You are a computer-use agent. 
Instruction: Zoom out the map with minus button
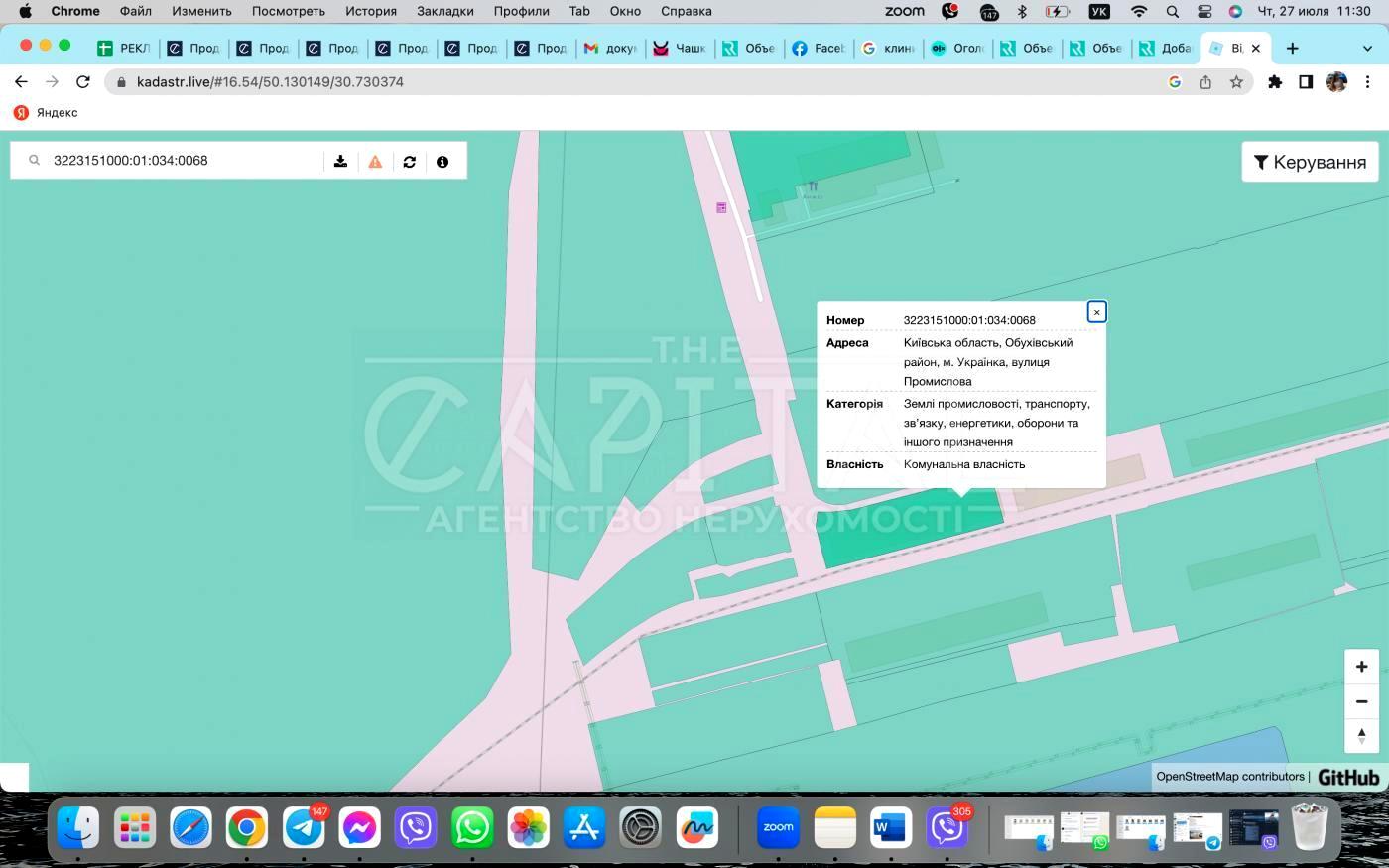pyautogui.click(x=1361, y=701)
